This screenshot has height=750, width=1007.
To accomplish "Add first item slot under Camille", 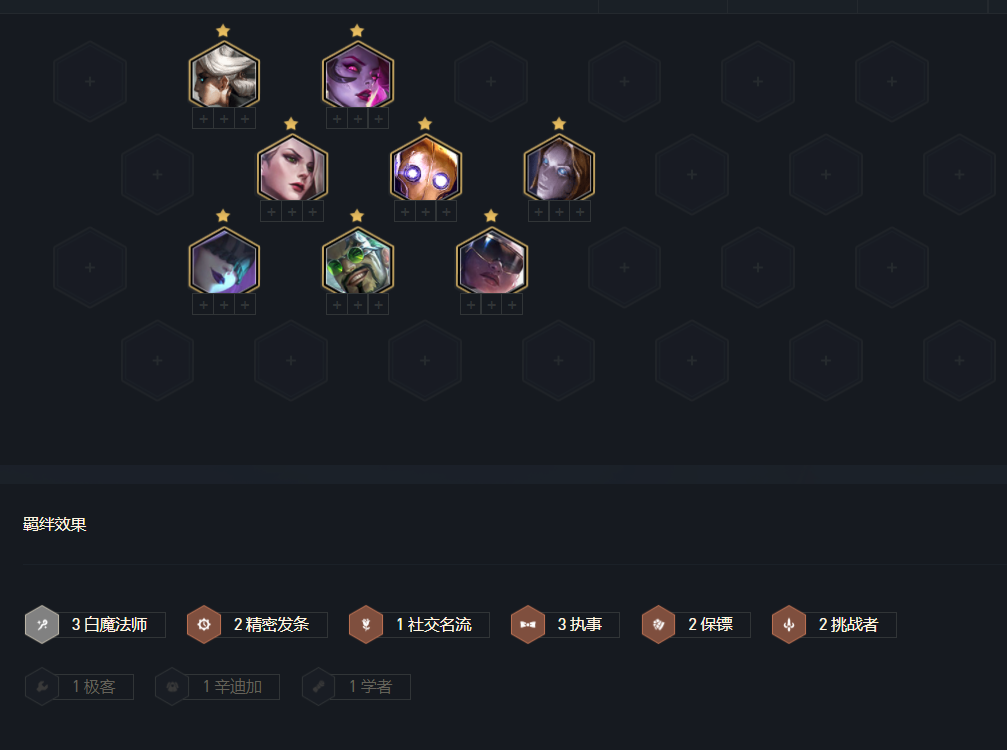I will click(x=204, y=119).
